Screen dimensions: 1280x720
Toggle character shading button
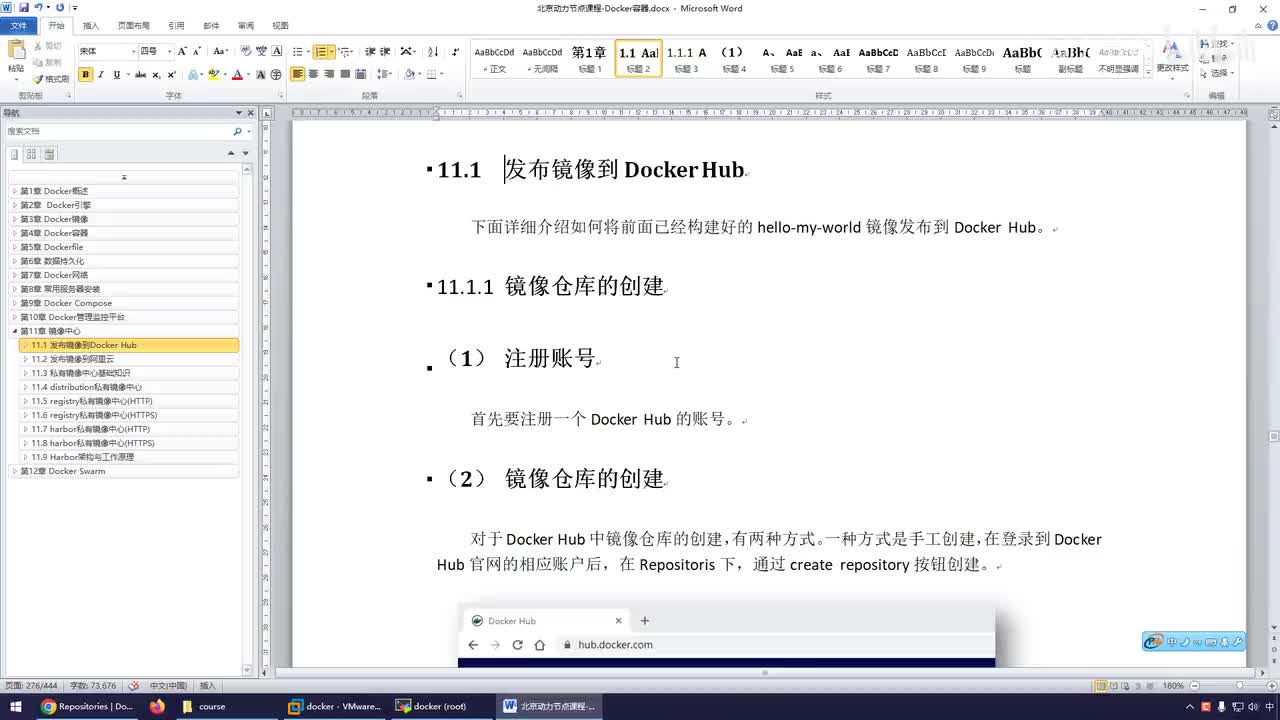(x=261, y=75)
